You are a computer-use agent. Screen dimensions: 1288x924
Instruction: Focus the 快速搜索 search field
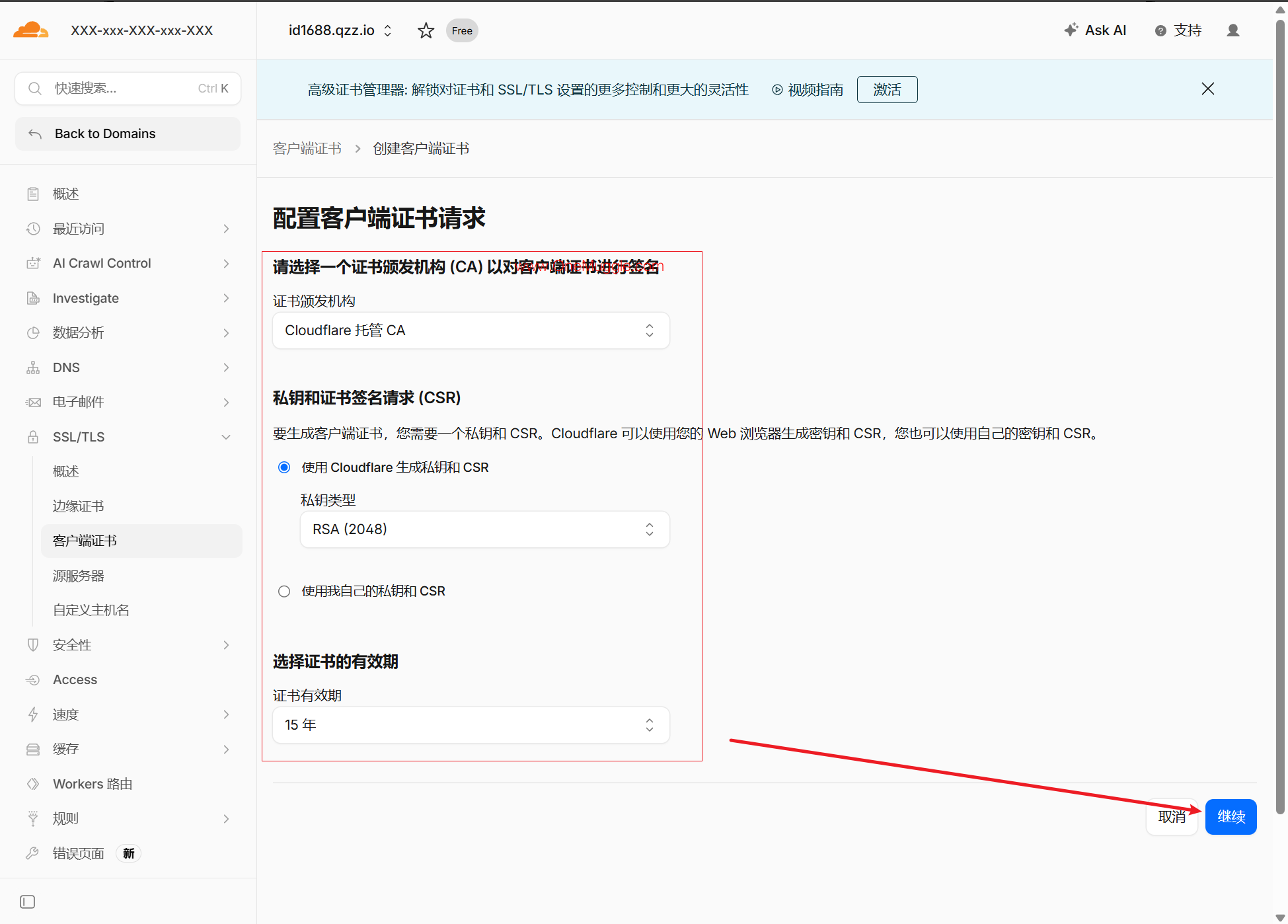point(128,89)
